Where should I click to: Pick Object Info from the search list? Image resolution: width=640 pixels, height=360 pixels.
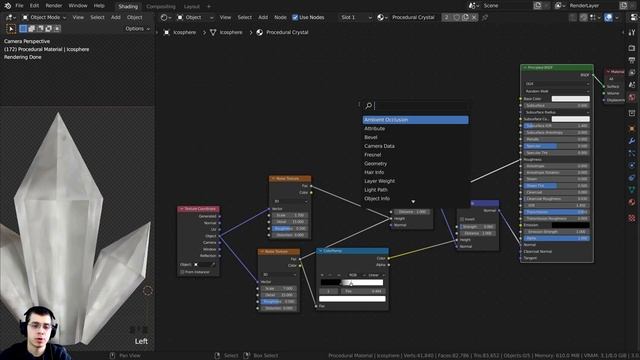(416, 198)
